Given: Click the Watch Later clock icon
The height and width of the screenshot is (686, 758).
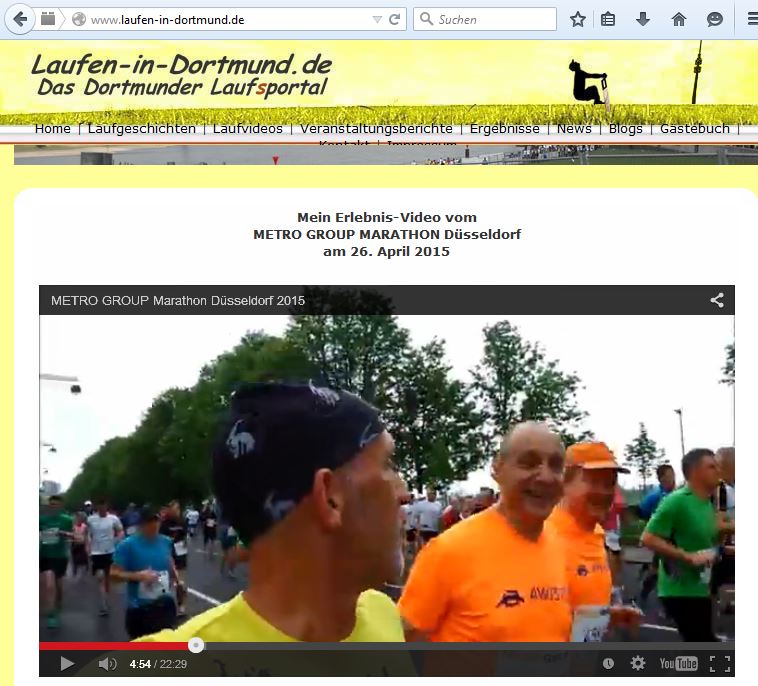Looking at the screenshot, I should 608,663.
